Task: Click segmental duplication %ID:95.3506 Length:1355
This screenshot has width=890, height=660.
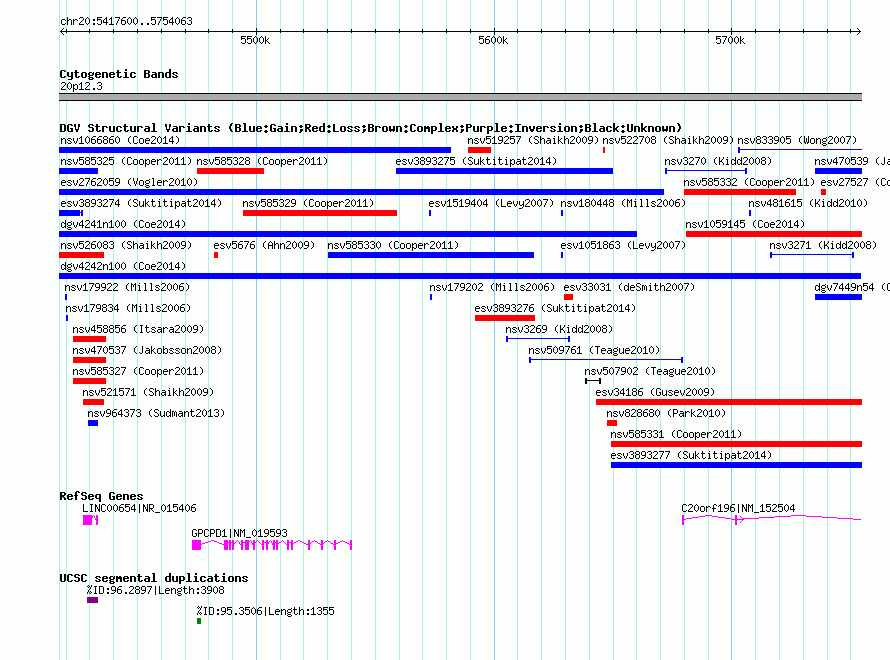Action: coord(199,621)
